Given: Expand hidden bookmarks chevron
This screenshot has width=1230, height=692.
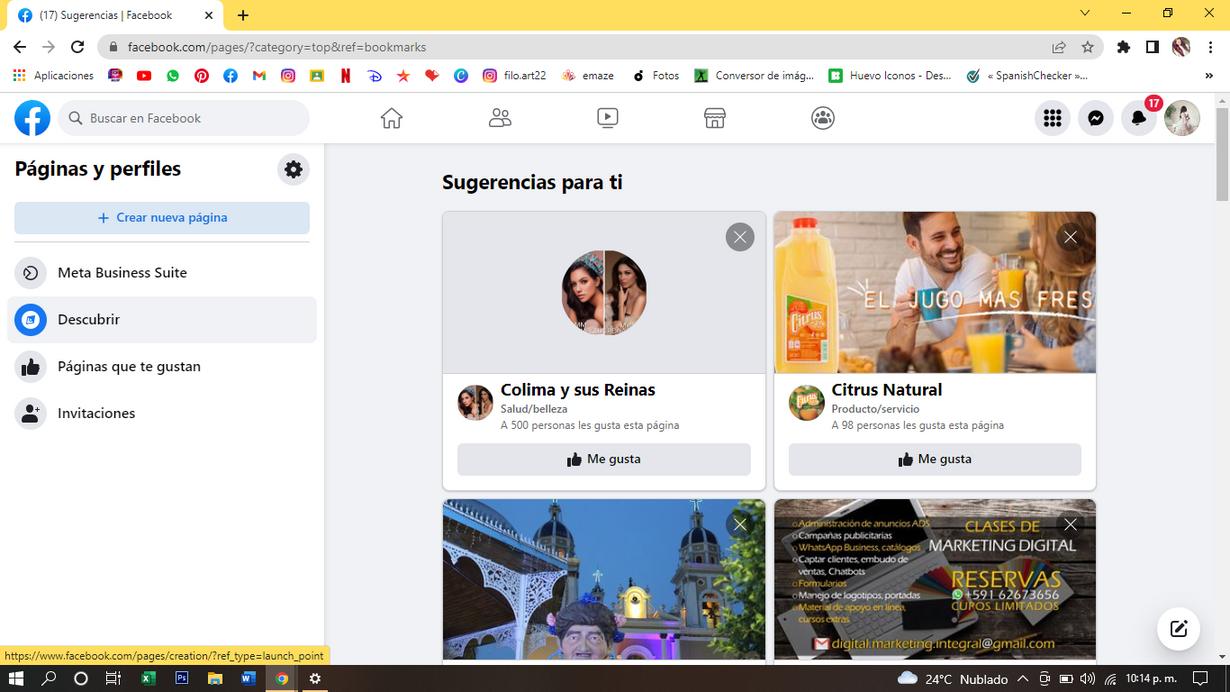Looking at the screenshot, I should click(x=1211, y=75).
